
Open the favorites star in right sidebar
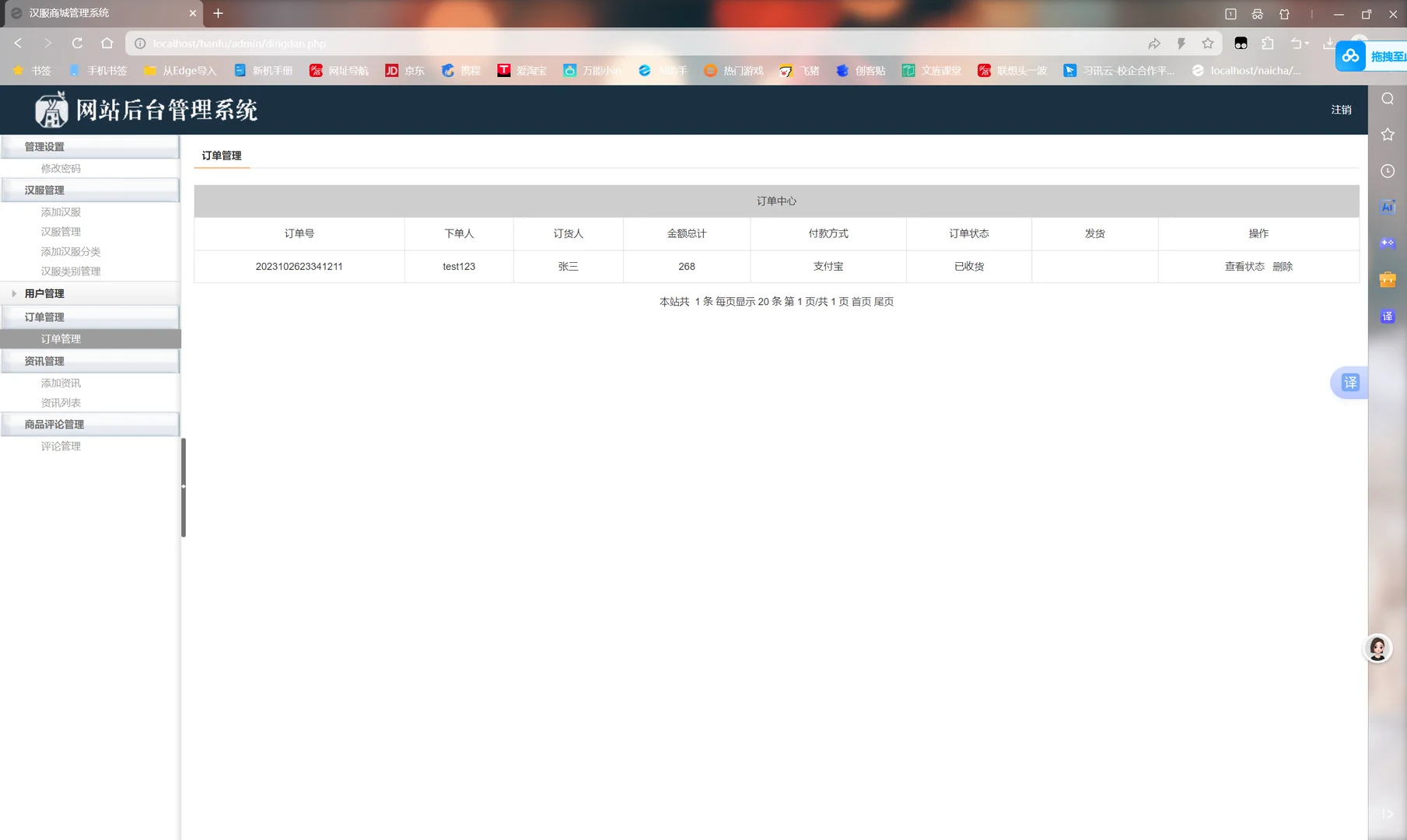point(1388,135)
